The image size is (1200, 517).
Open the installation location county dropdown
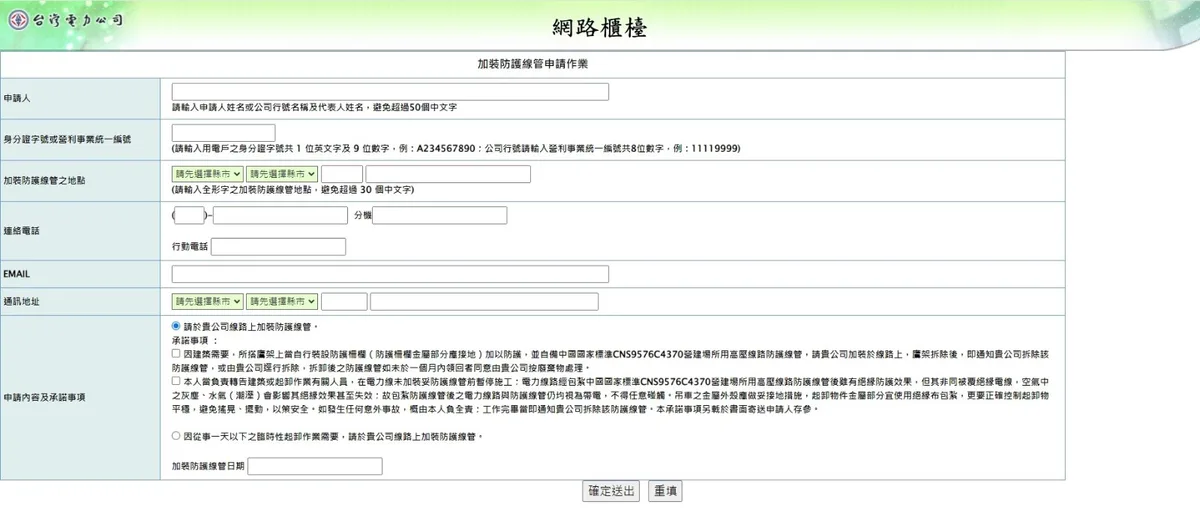point(208,174)
